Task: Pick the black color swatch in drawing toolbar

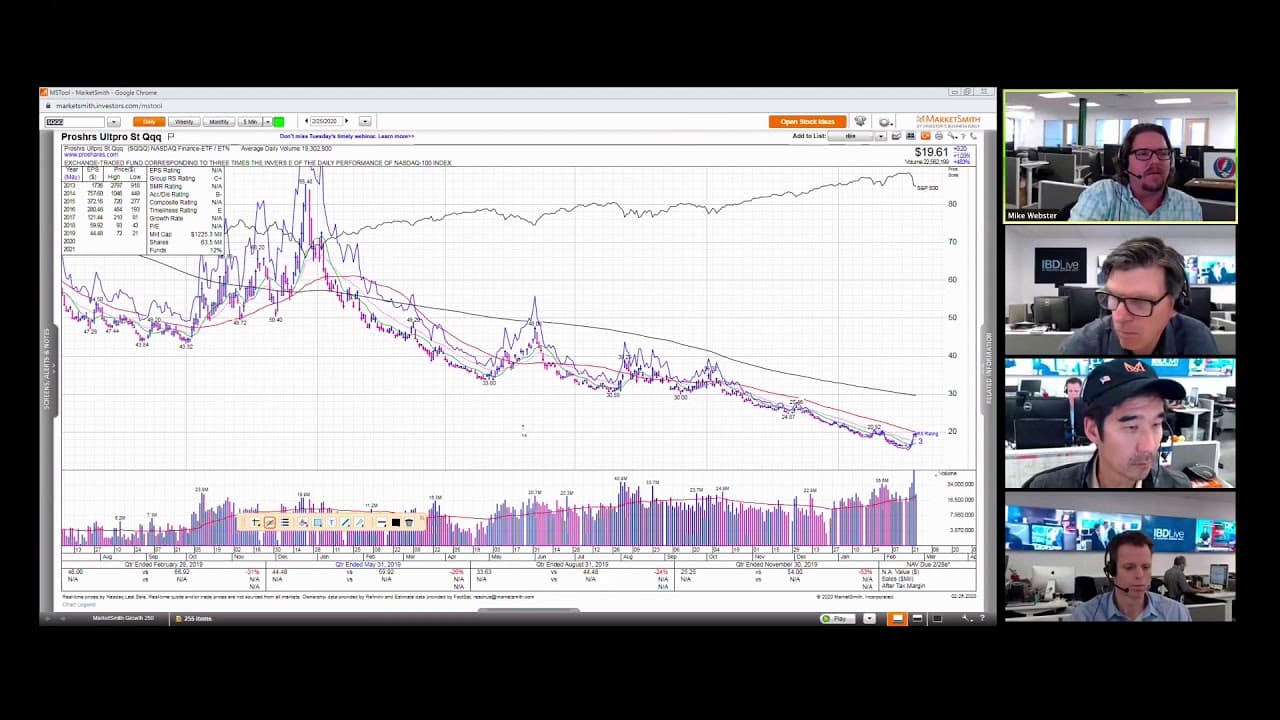Action: coord(396,523)
